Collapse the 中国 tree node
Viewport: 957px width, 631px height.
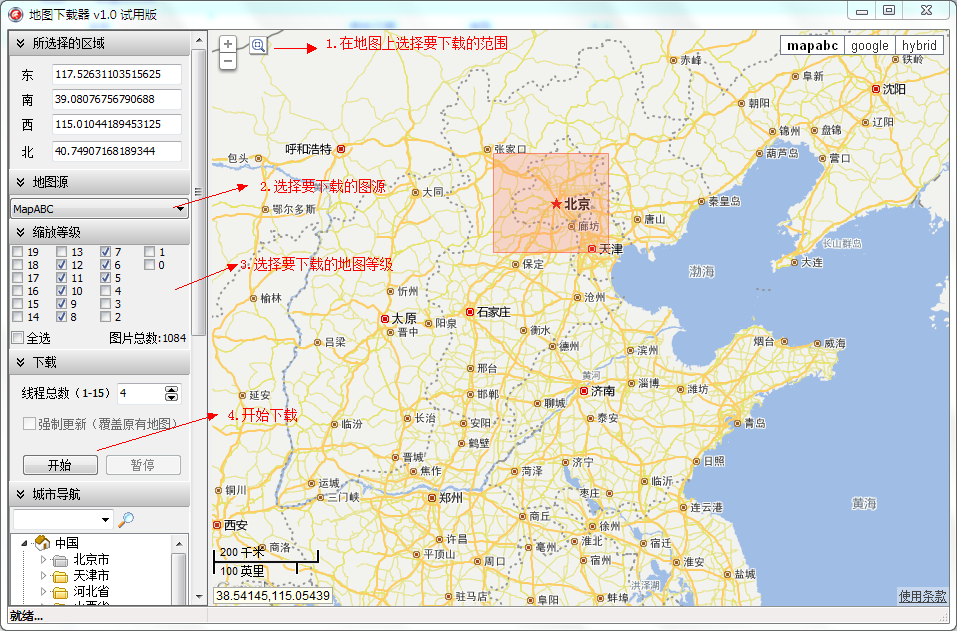24,543
